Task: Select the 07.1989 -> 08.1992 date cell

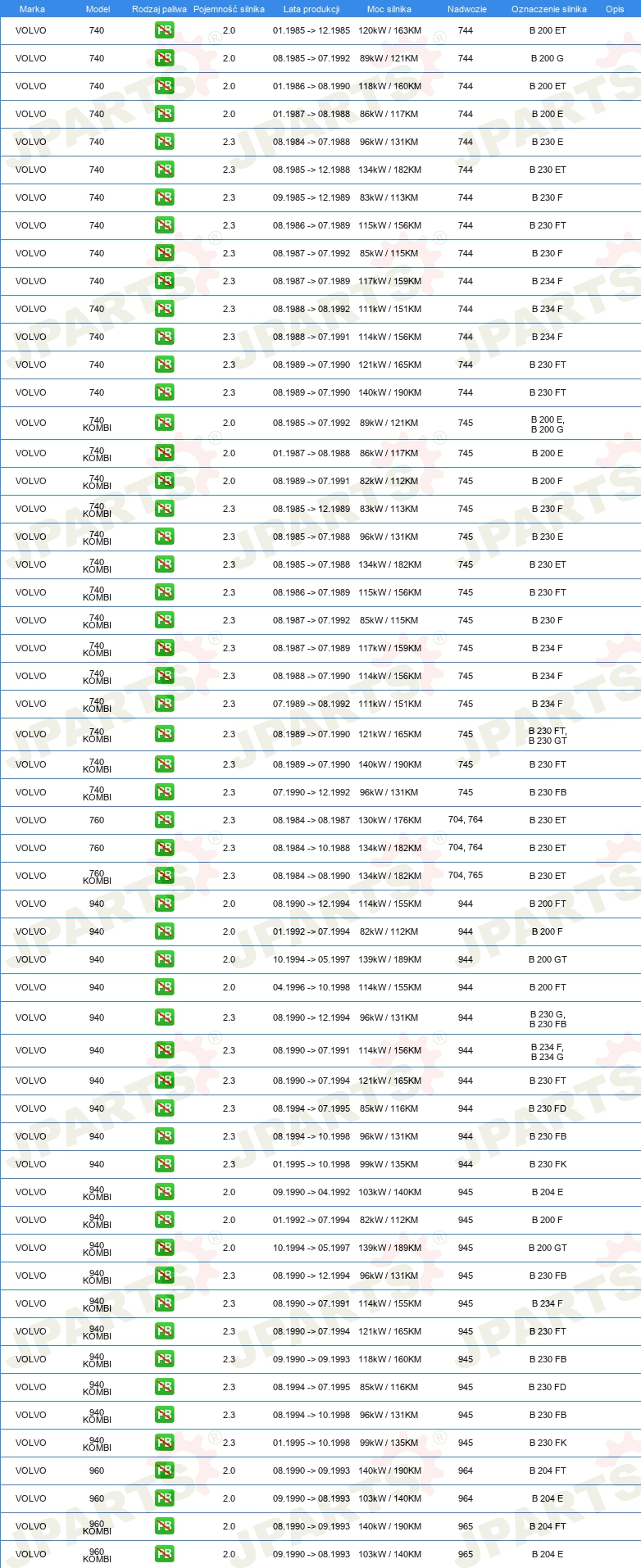Action: coord(311,704)
